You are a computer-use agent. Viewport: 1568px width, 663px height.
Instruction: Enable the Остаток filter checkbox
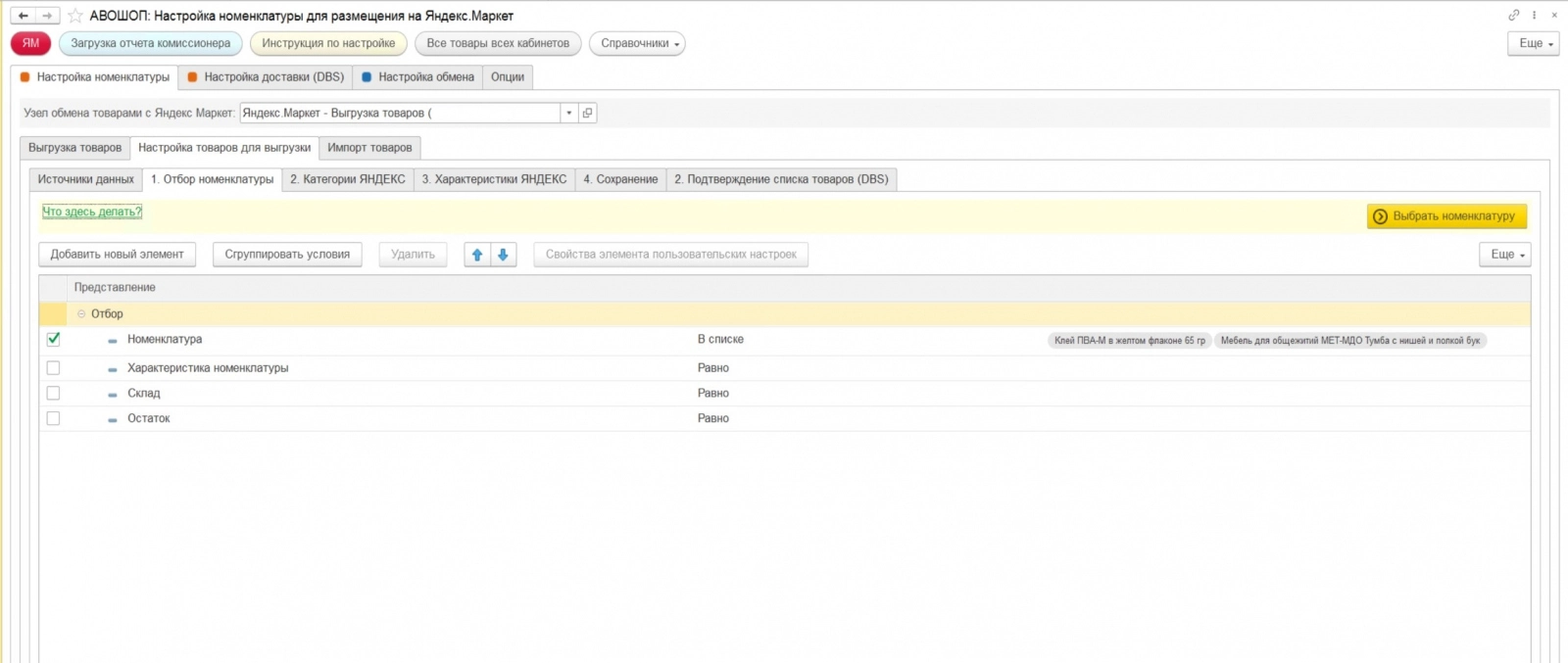pos(53,418)
